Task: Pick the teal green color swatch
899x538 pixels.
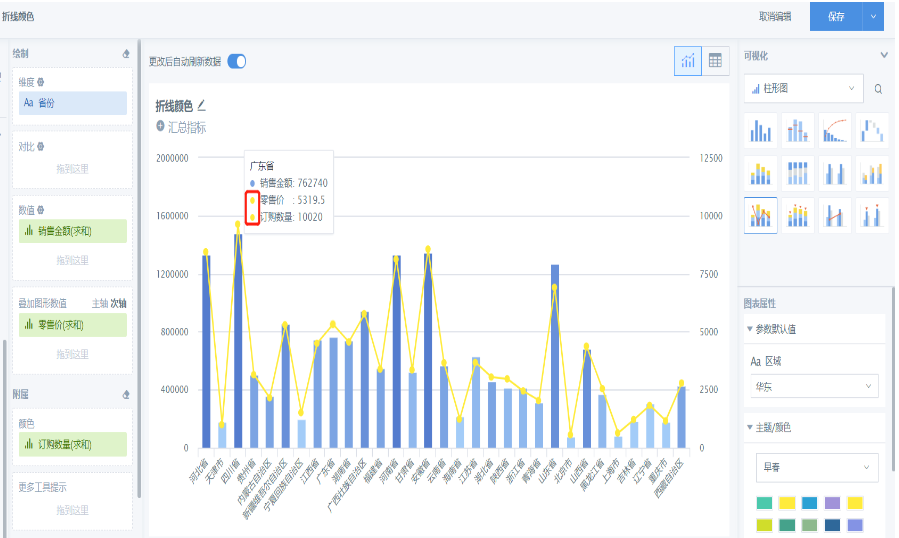Action: pyautogui.click(x=764, y=503)
